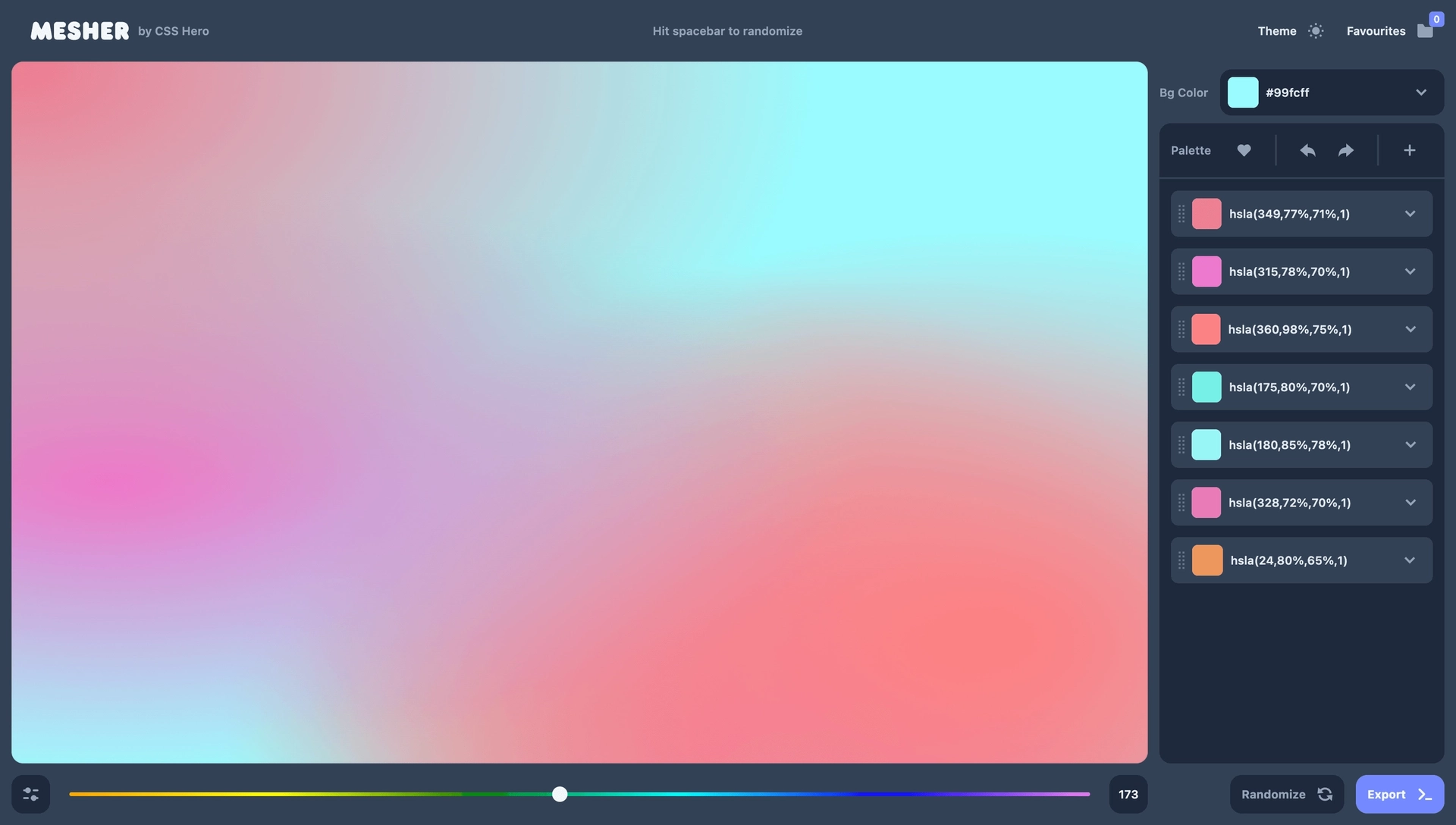The height and width of the screenshot is (825, 1456).
Task: Click swatch for hsla(180,85%,78%,1)
Action: click(x=1207, y=444)
